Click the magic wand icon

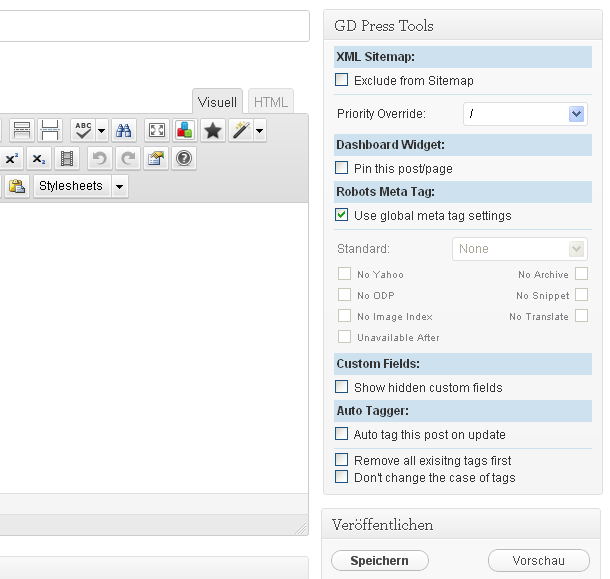(x=241, y=130)
